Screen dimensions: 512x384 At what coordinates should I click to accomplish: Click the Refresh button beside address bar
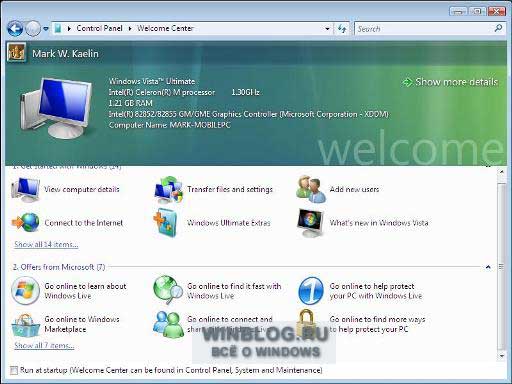click(342, 29)
